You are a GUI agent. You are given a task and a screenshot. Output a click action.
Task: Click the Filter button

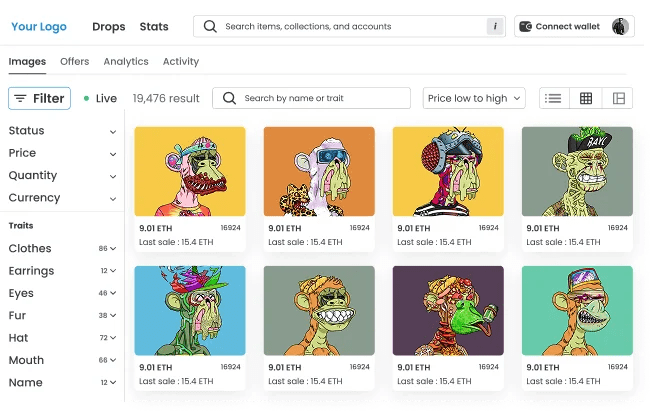tap(40, 98)
